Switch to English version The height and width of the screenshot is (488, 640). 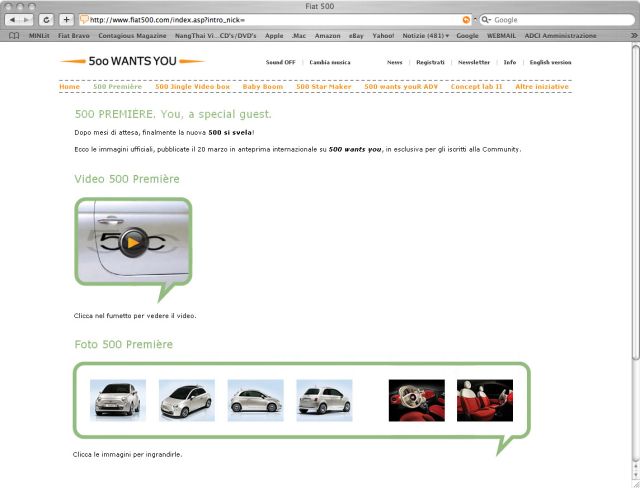[550, 62]
